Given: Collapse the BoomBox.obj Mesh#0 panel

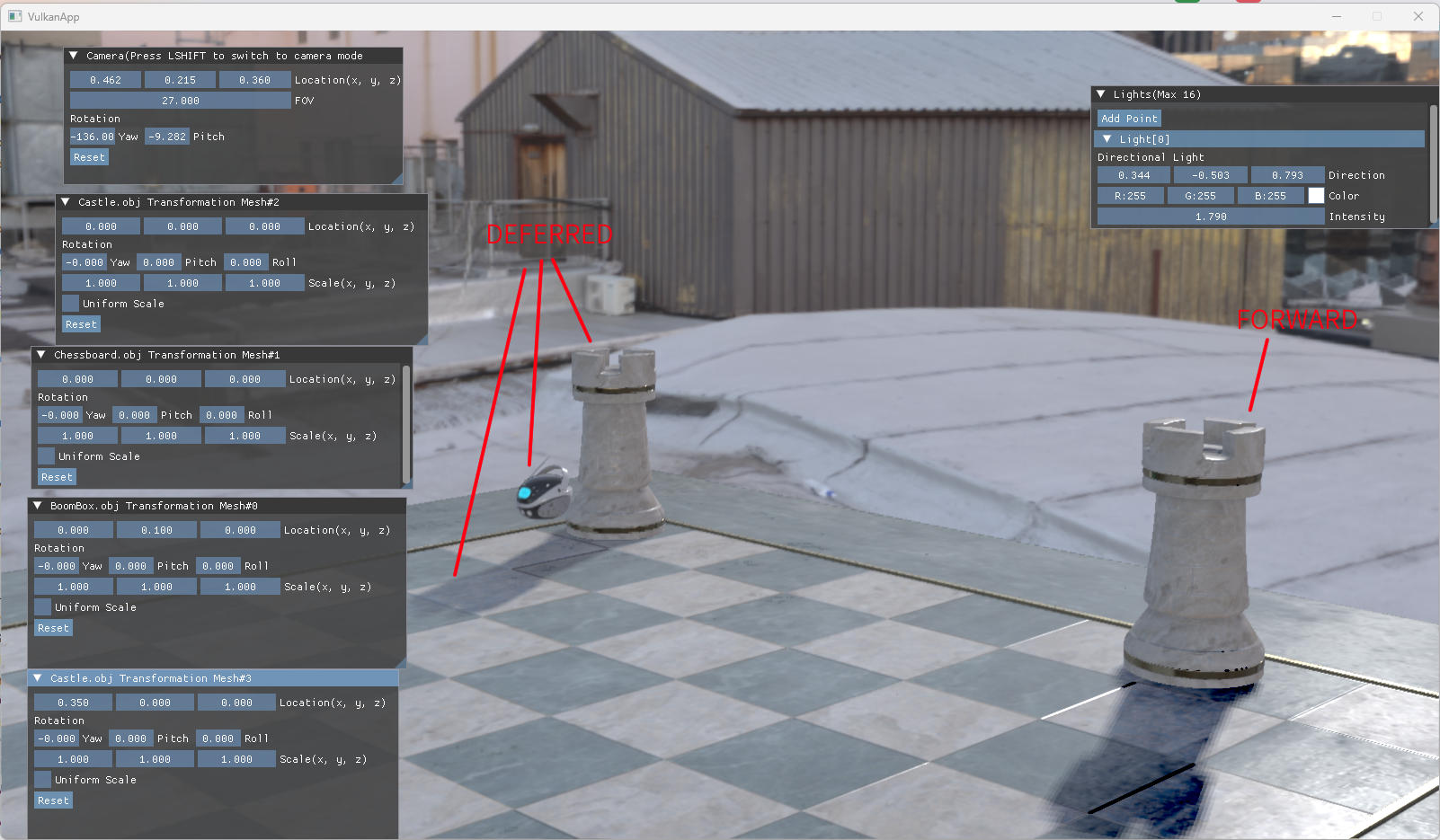Looking at the screenshot, I should click(38, 506).
